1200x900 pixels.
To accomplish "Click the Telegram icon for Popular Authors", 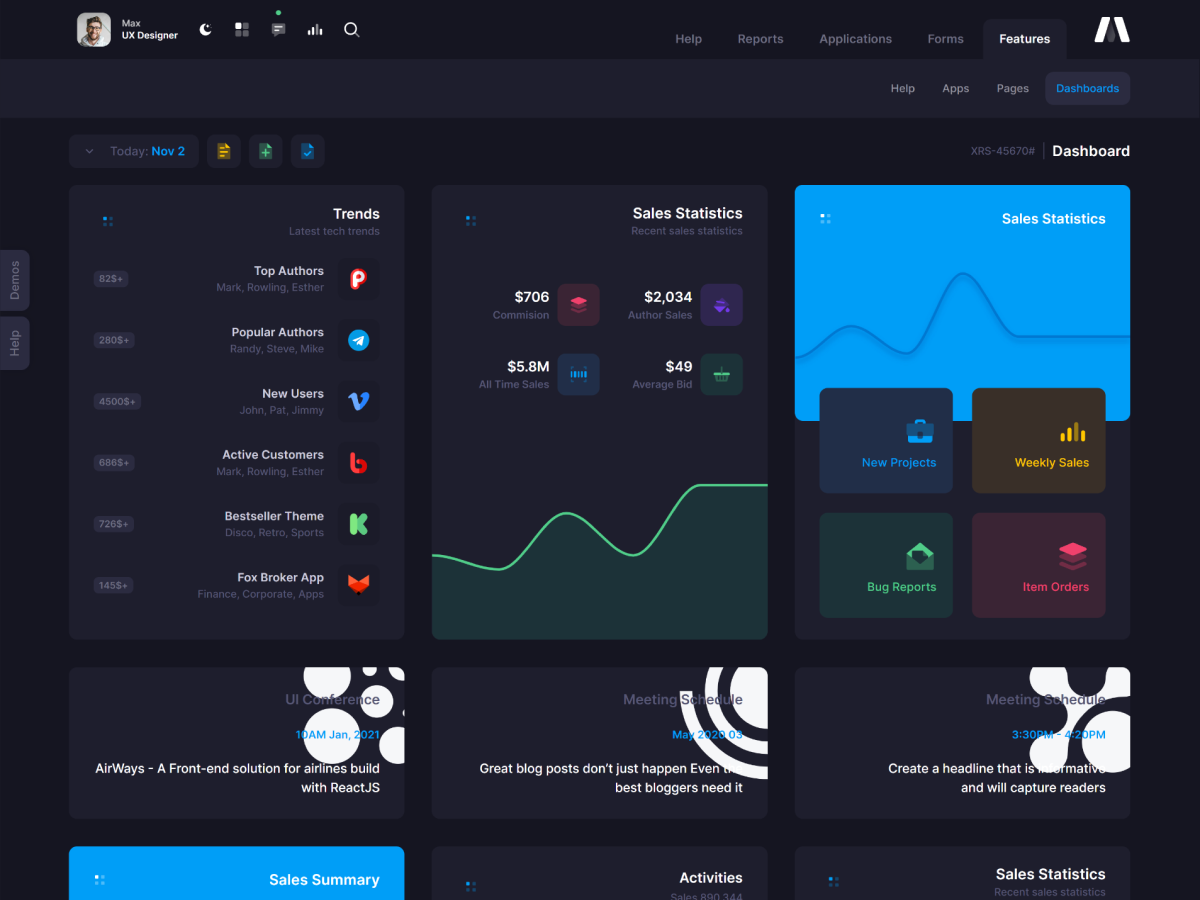I will click(x=358, y=341).
